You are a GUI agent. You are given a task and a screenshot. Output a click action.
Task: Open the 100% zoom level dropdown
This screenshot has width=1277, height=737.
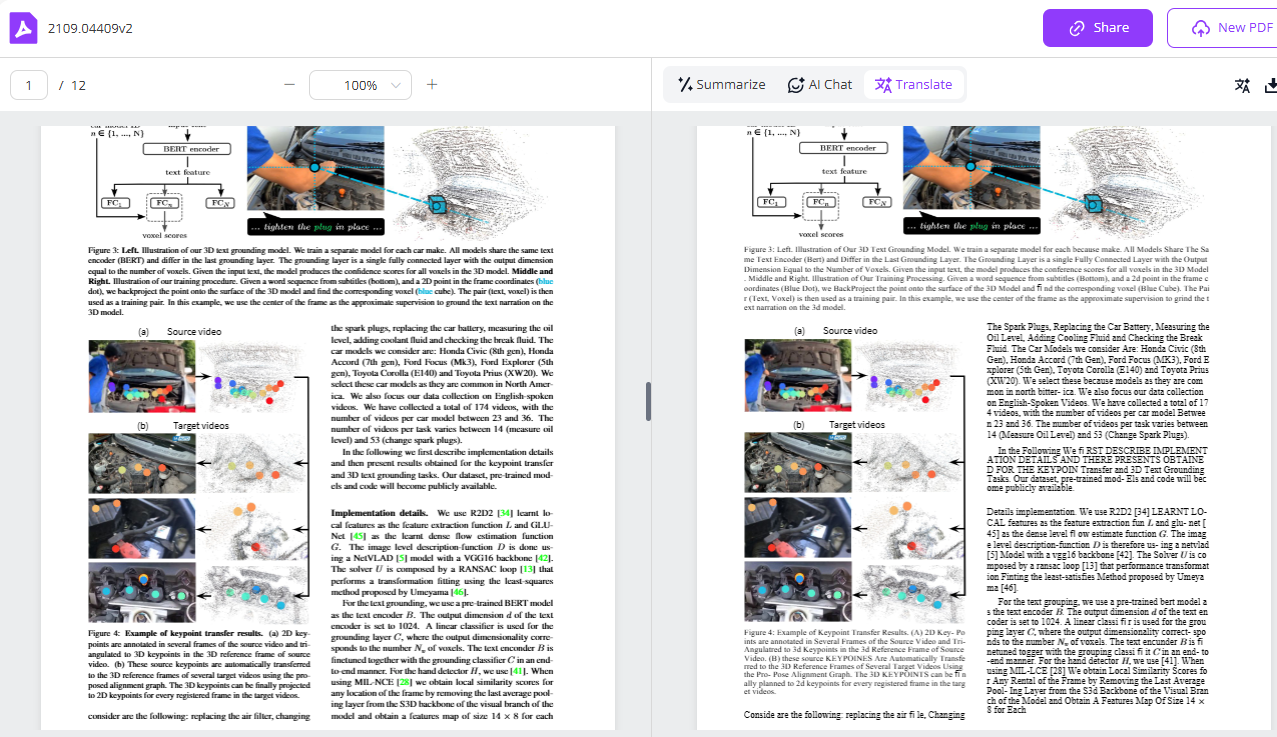[x=360, y=85]
